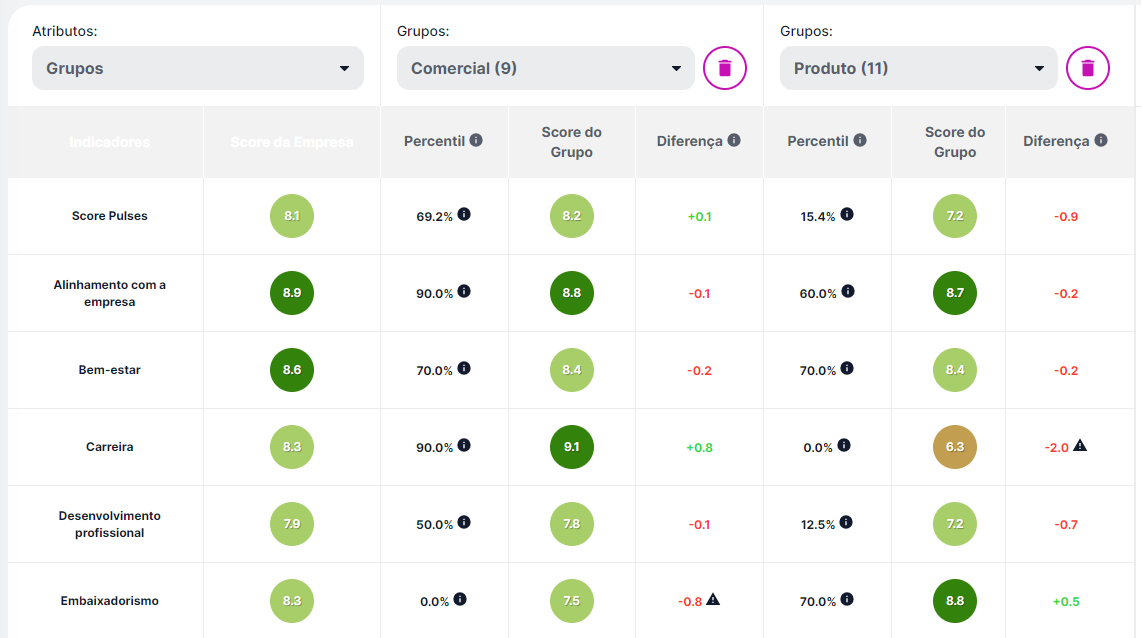
Task: Click the trash button next to Comercial (9)
Action: (724, 68)
